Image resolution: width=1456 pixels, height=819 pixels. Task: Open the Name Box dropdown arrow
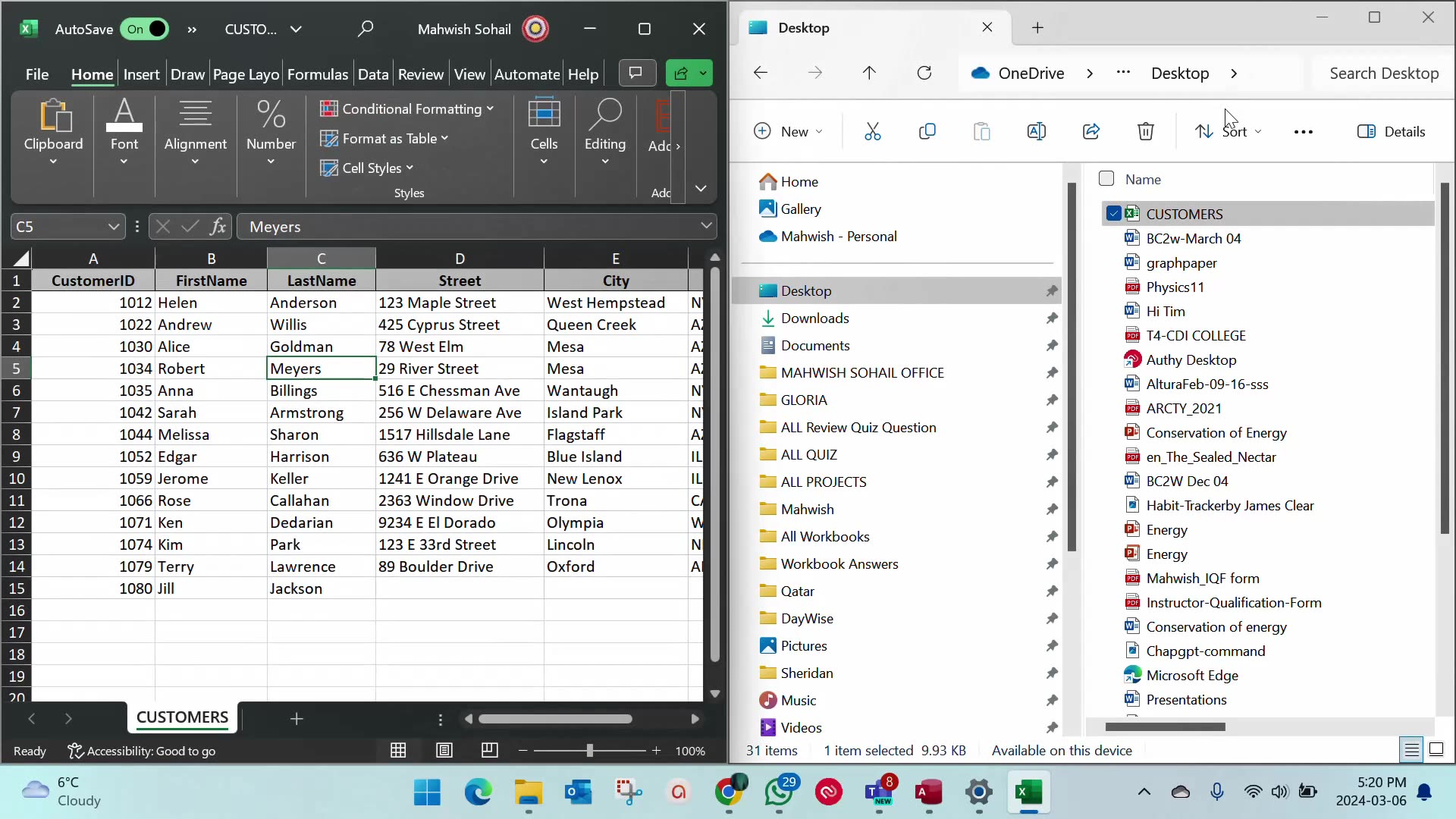[x=113, y=226]
